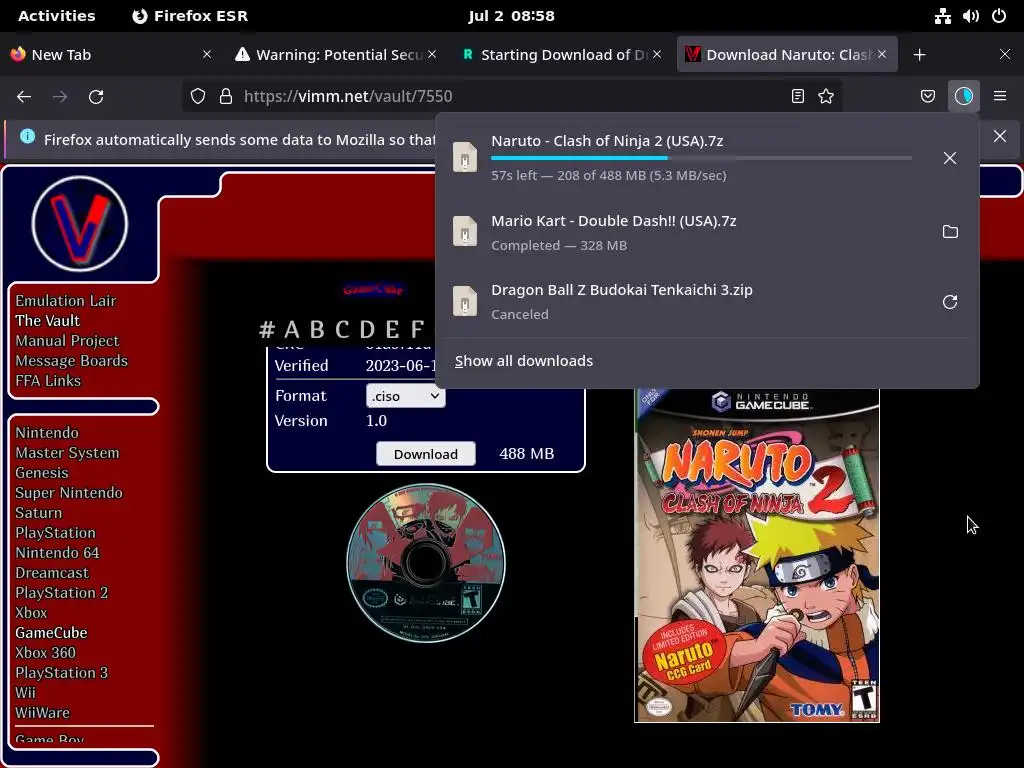Go back to previous page
The height and width of the screenshot is (768, 1024).
click(24, 97)
